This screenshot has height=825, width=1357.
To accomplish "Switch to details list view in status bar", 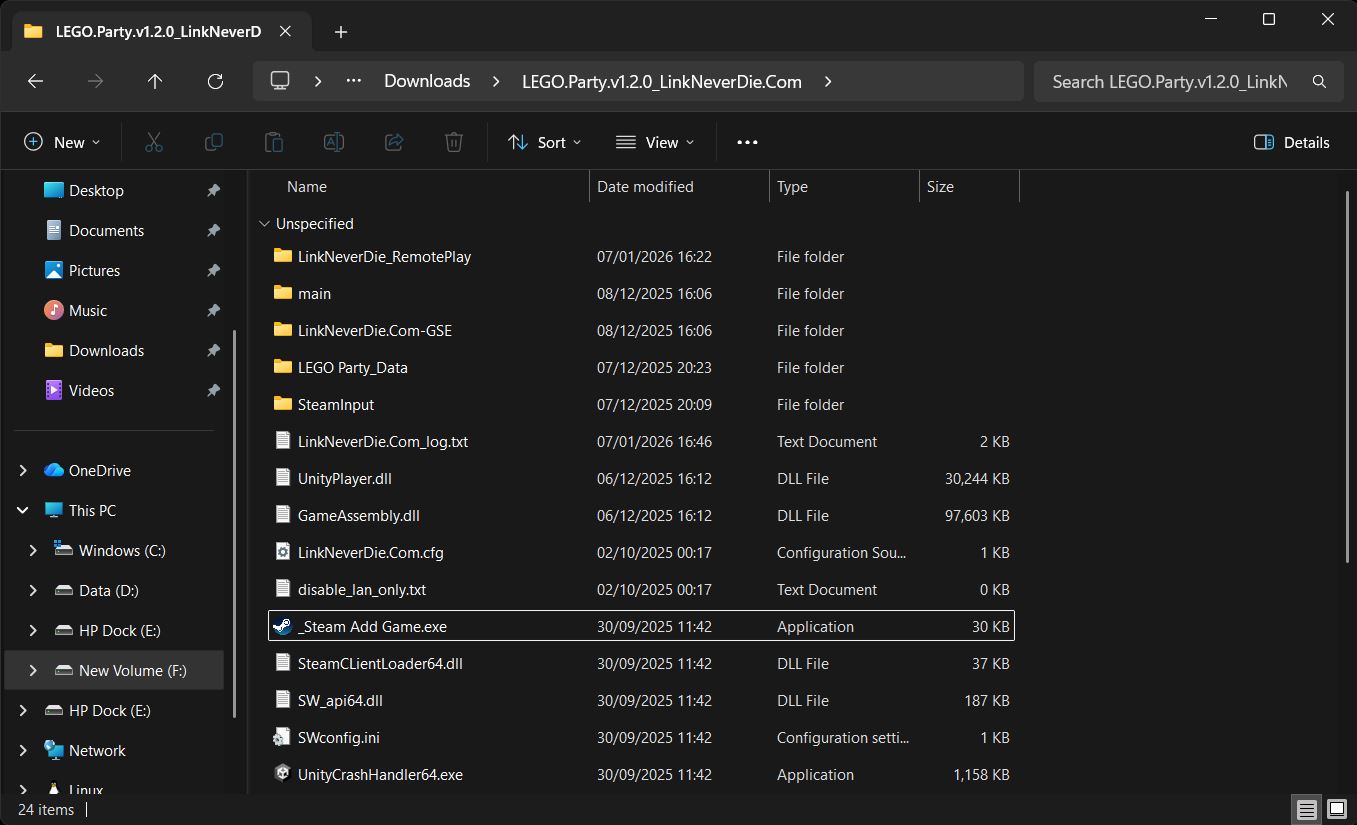I will click(x=1306, y=809).
